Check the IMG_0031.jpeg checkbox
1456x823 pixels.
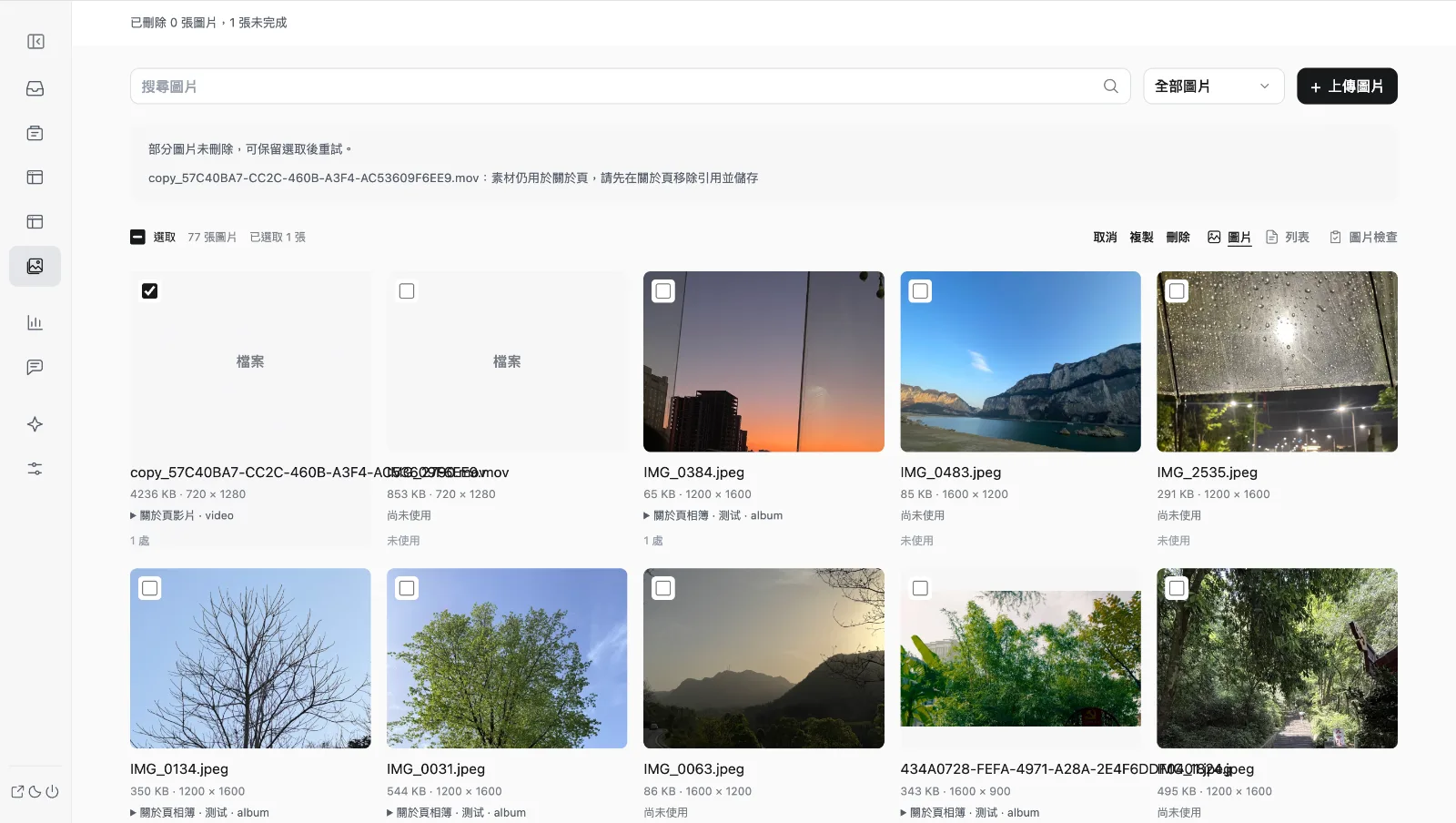click(x=407, y=588)
